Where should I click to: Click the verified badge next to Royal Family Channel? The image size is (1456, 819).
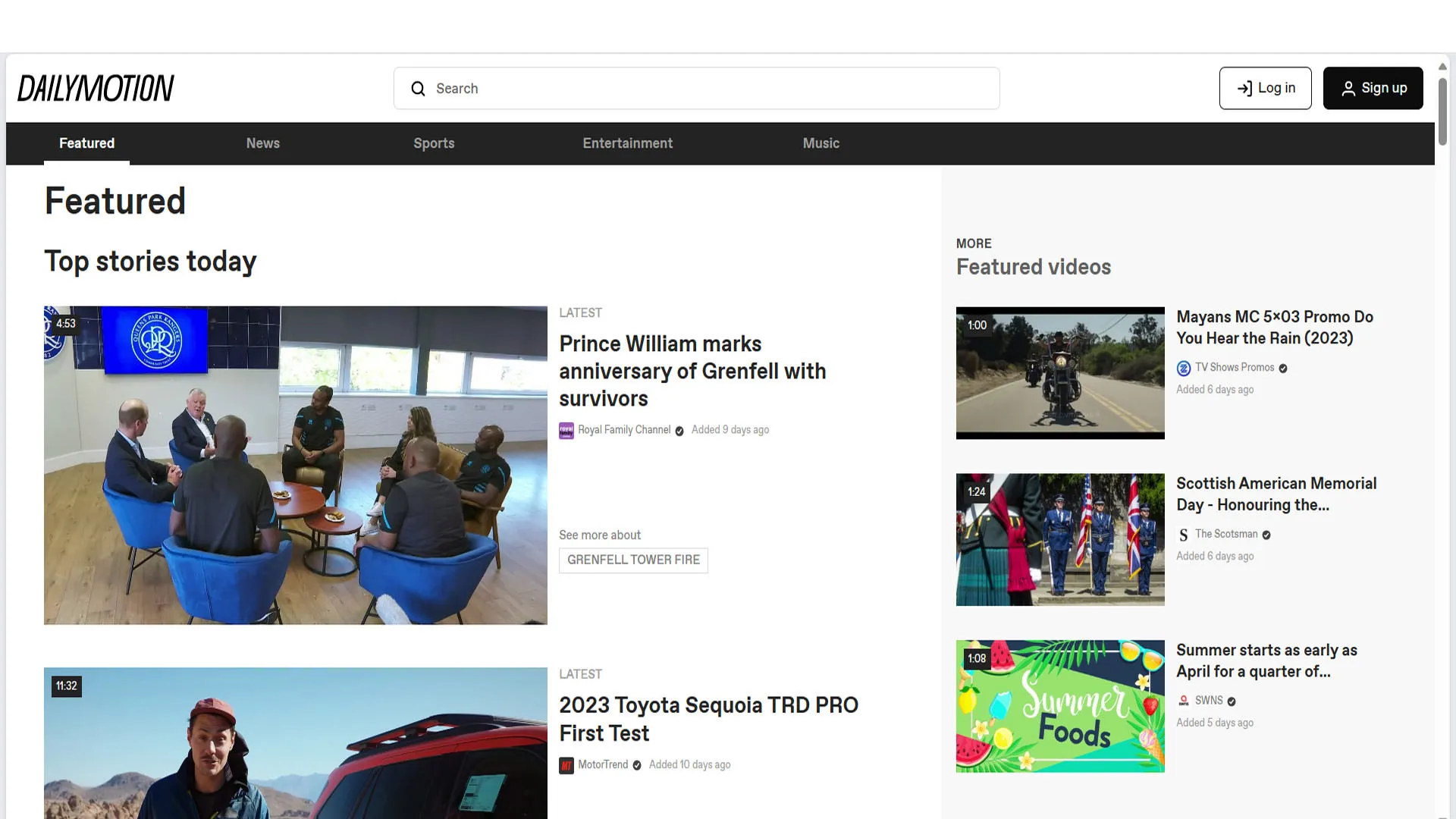[x=679, y=430]
